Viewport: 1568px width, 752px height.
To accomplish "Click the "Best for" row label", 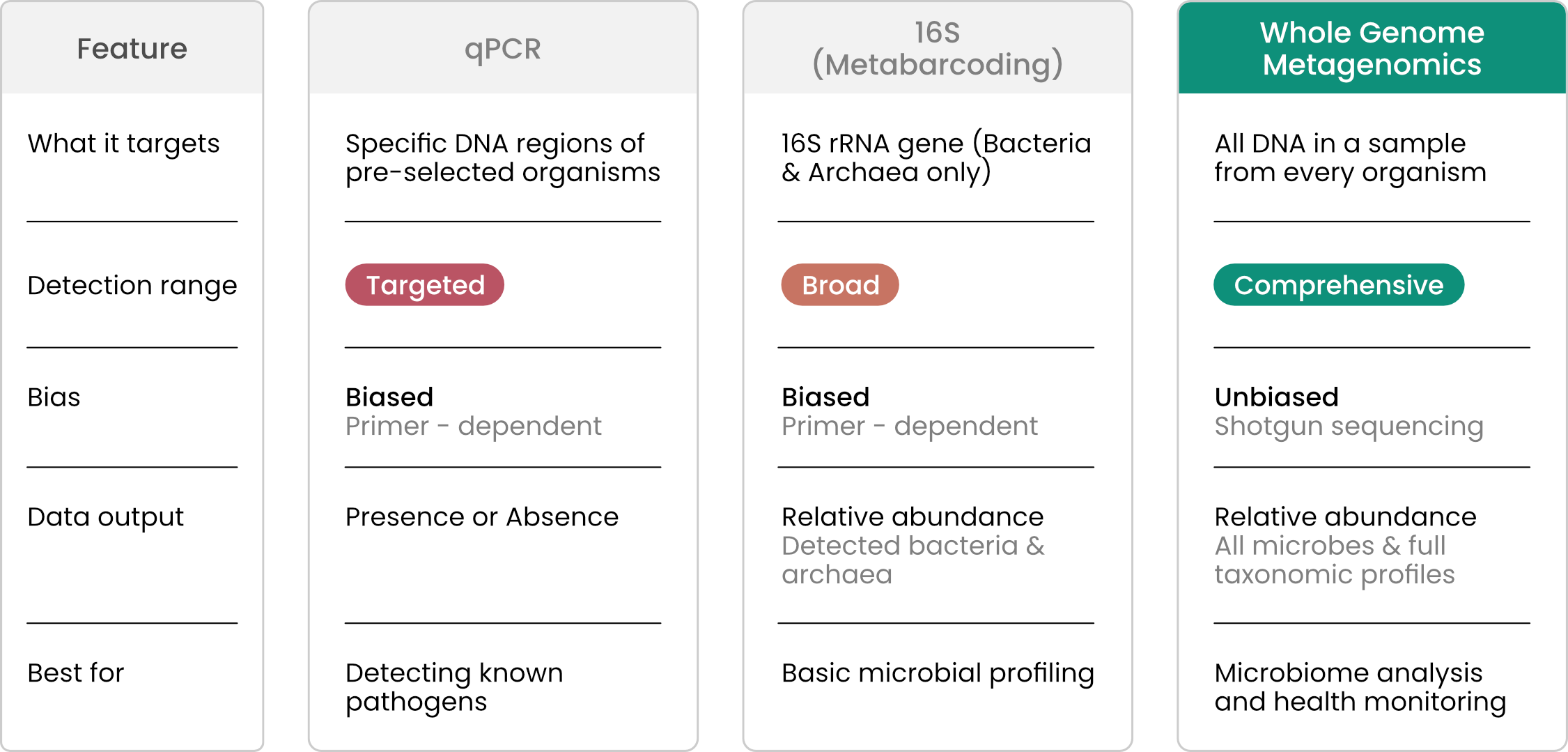I will (75, 673).
